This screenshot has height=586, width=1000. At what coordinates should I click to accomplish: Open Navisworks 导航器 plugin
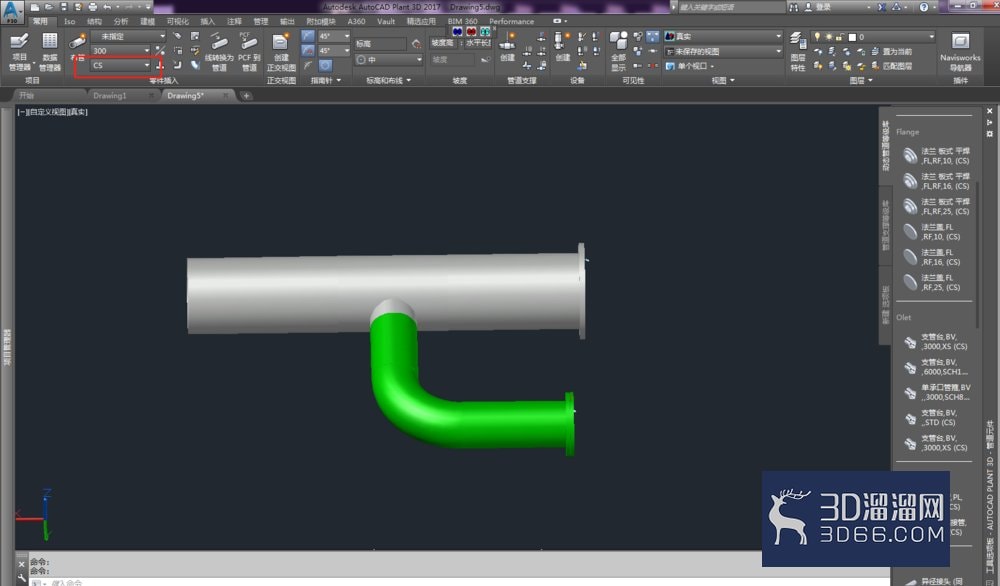pyautogui.click(x=960, y=52)
